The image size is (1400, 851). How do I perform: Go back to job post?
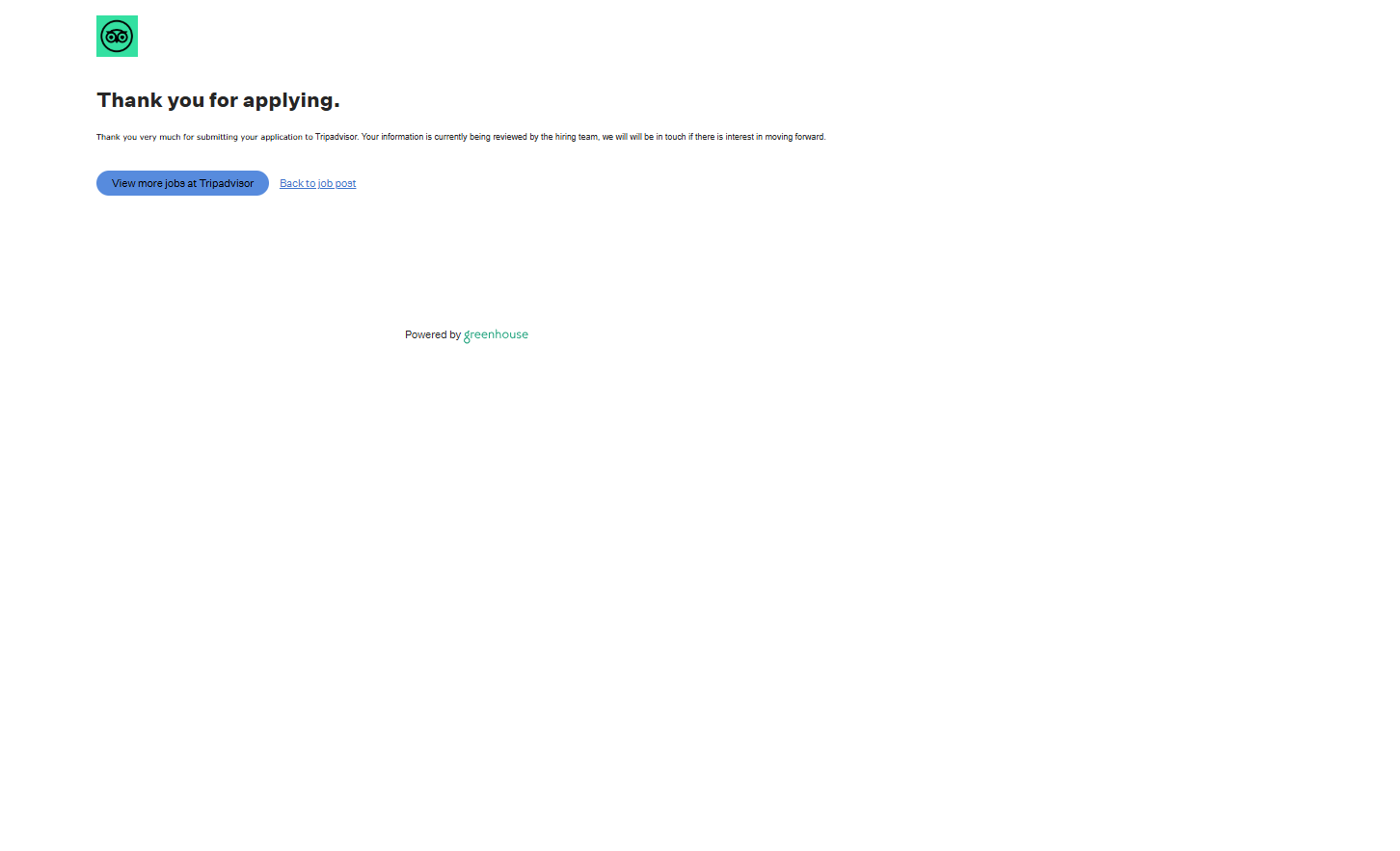(317, 184)
